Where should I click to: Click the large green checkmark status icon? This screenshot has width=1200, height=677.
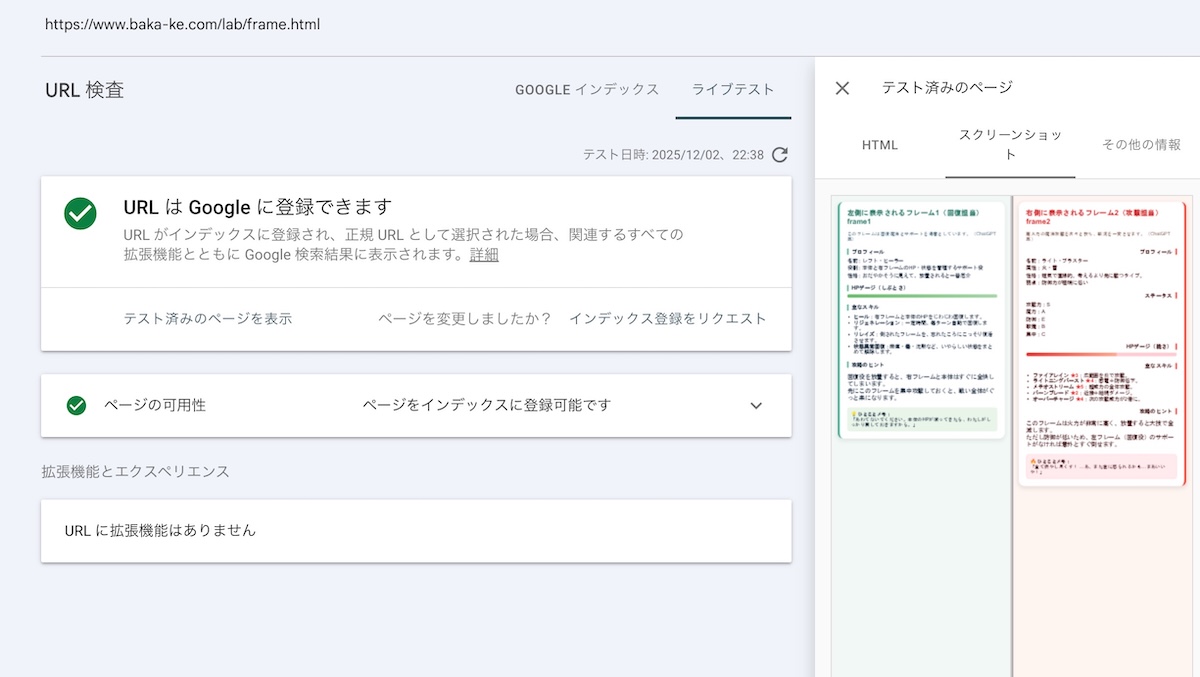80,213
